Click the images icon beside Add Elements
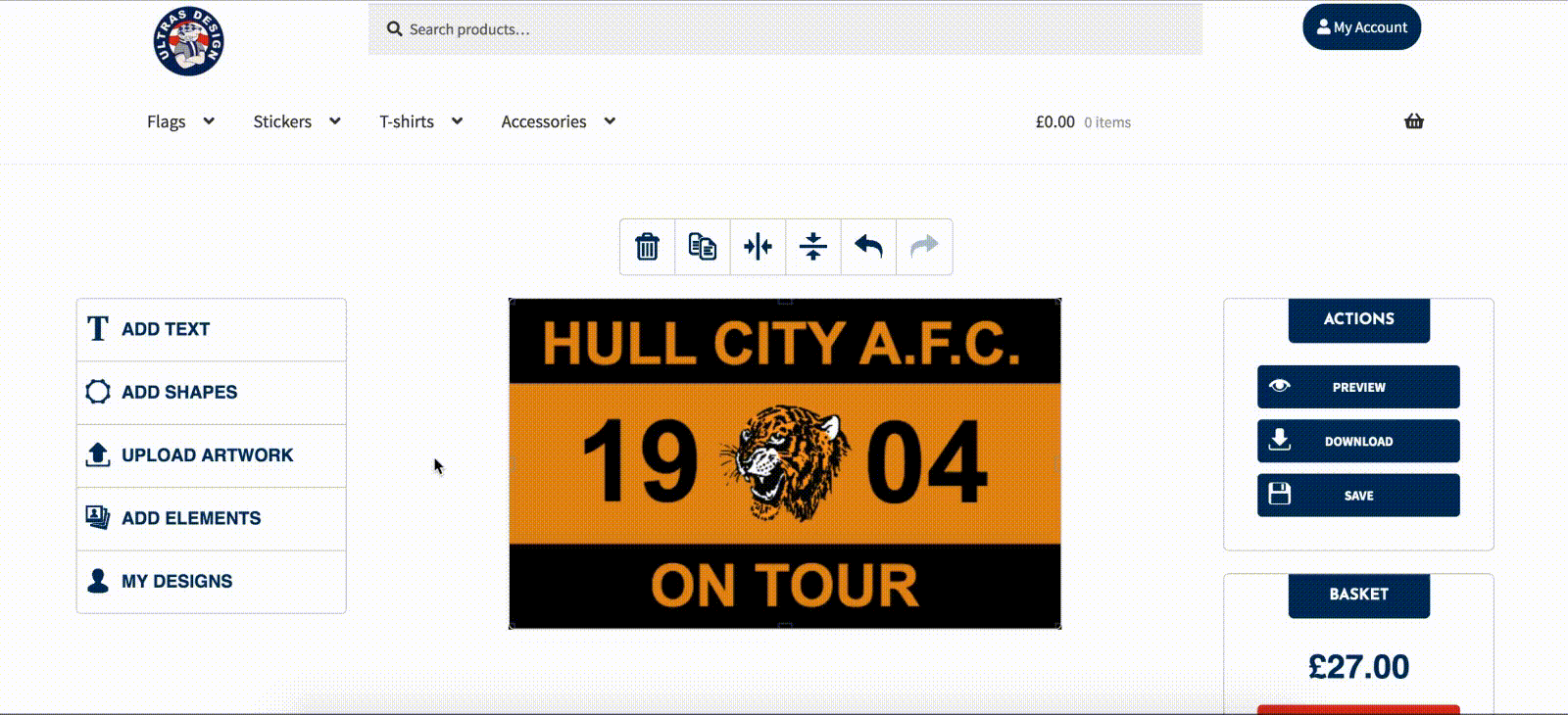This screenshot has height=715, width=1568. coord(98,517)
